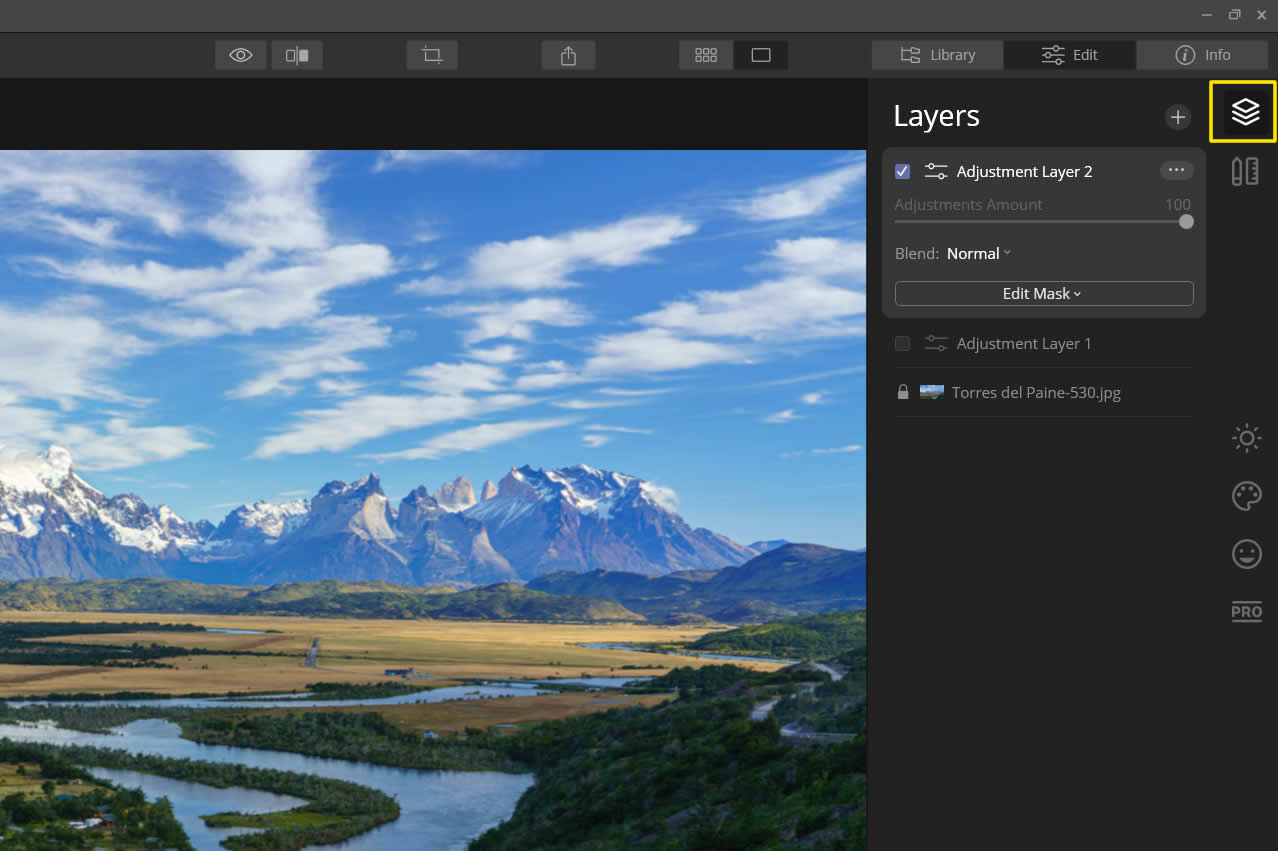This screenshot has width=1278, height=851.
Task: Open Adjustment Layer 2 options with ellipsis button
Action: (x=1176, y=170)
